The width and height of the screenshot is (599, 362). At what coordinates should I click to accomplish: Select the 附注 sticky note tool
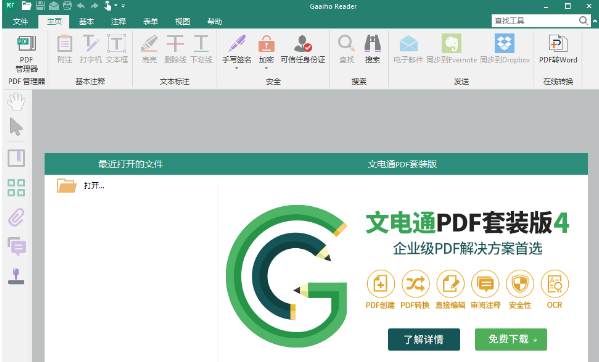pyautogui.click(x=65, y=48)
